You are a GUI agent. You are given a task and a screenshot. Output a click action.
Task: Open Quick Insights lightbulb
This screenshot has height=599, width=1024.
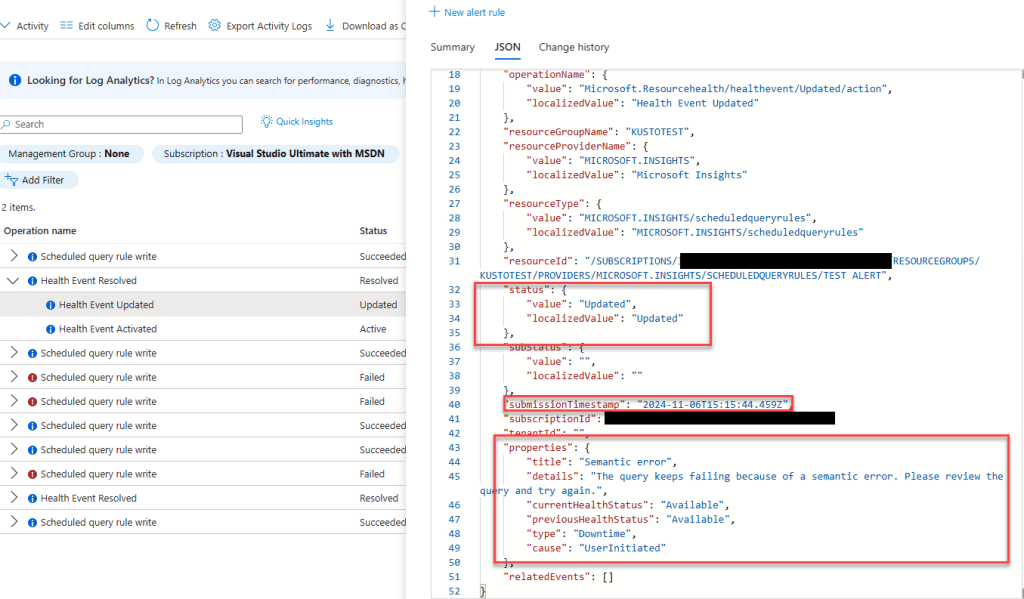(x=266, y=122)
